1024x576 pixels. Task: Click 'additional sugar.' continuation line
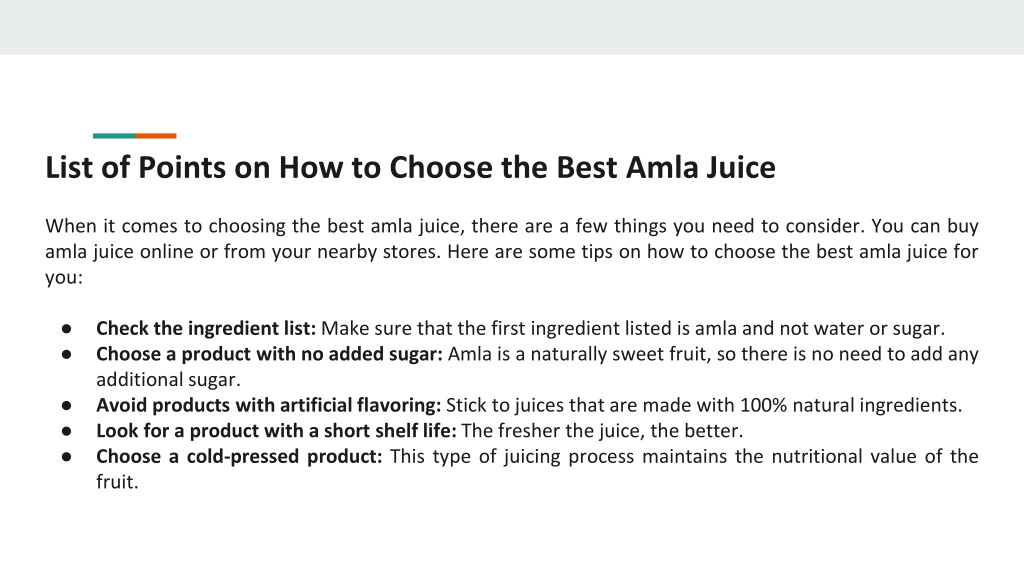(x=168, y=379)
